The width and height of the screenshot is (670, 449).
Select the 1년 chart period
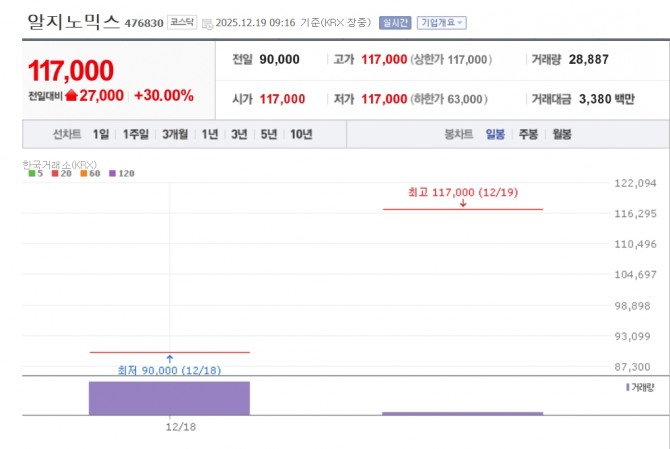click(x=210, y=134)
